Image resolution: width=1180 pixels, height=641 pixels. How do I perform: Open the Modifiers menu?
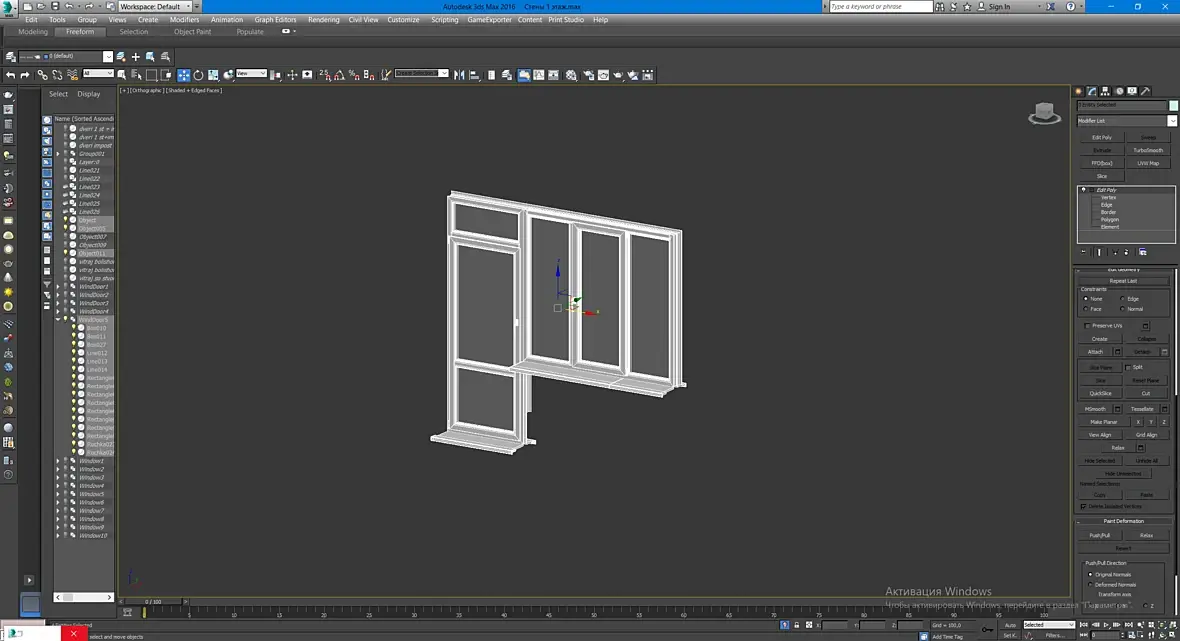coord(184,20)
